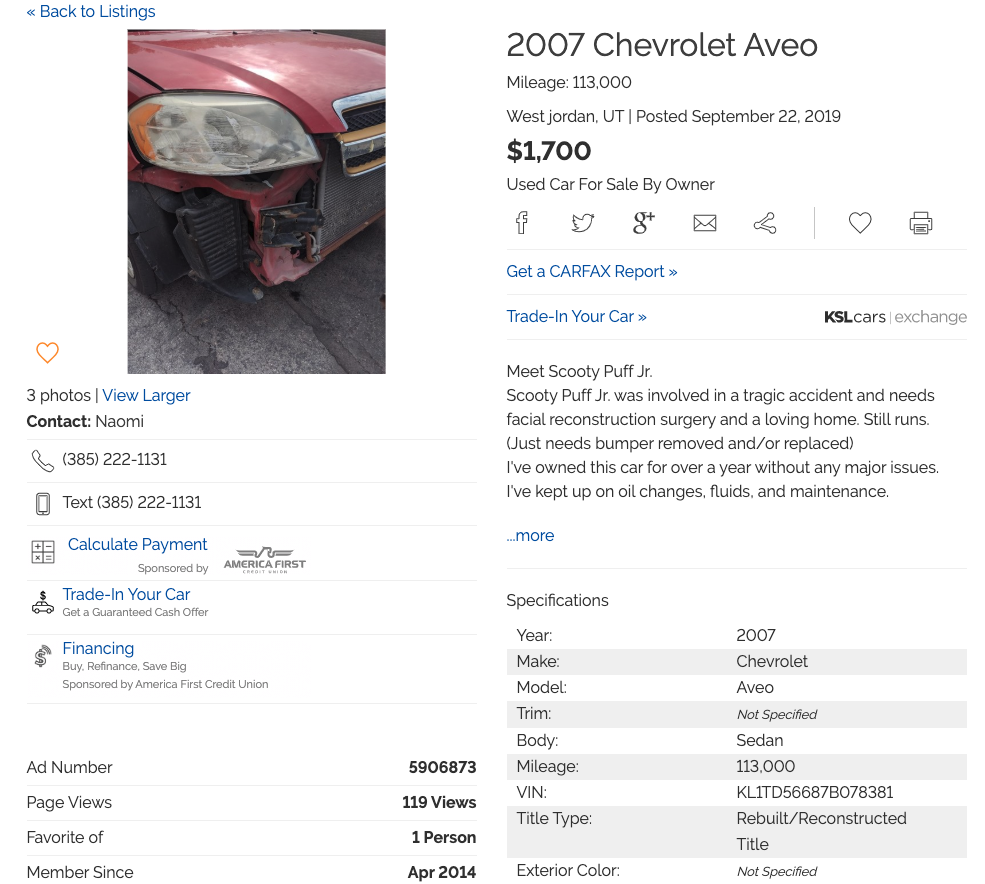The height and width of the screenshot is (884, 985).
Task: Click the mobile text message icon
Action: pyautogui.click(x=43, y=503)
